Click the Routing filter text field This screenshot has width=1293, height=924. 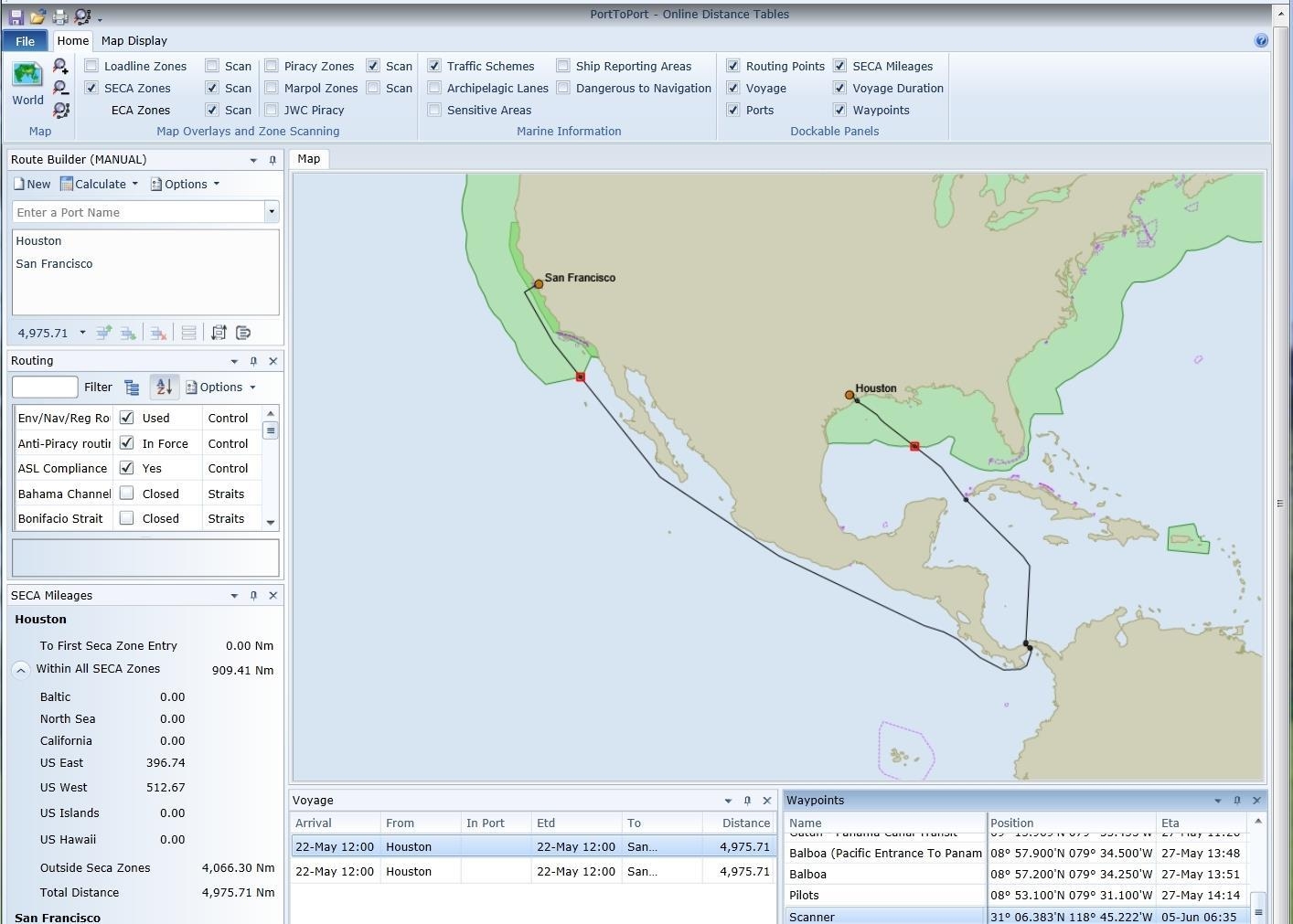45,388
